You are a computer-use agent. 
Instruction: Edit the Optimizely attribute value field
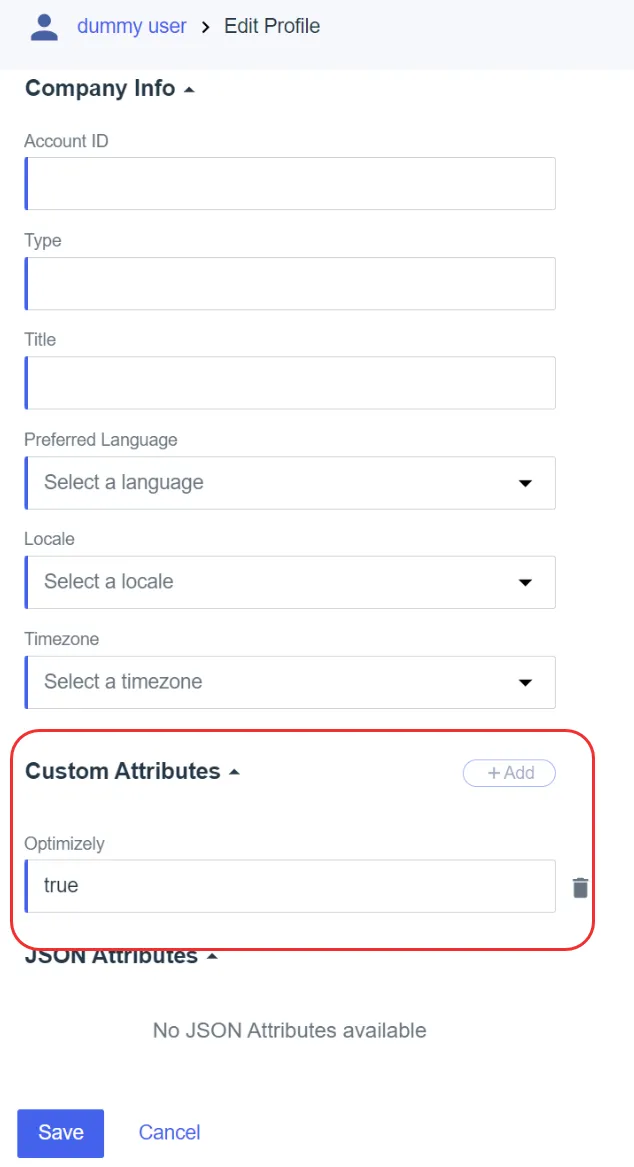[x=290, y=886]
